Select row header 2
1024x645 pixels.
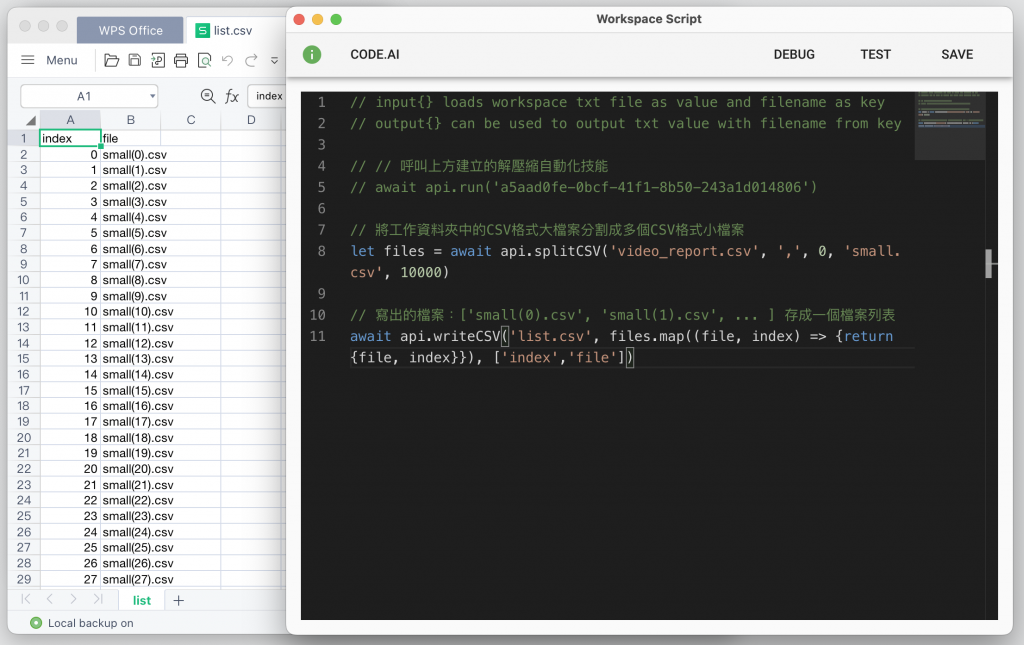coord(24,155)
